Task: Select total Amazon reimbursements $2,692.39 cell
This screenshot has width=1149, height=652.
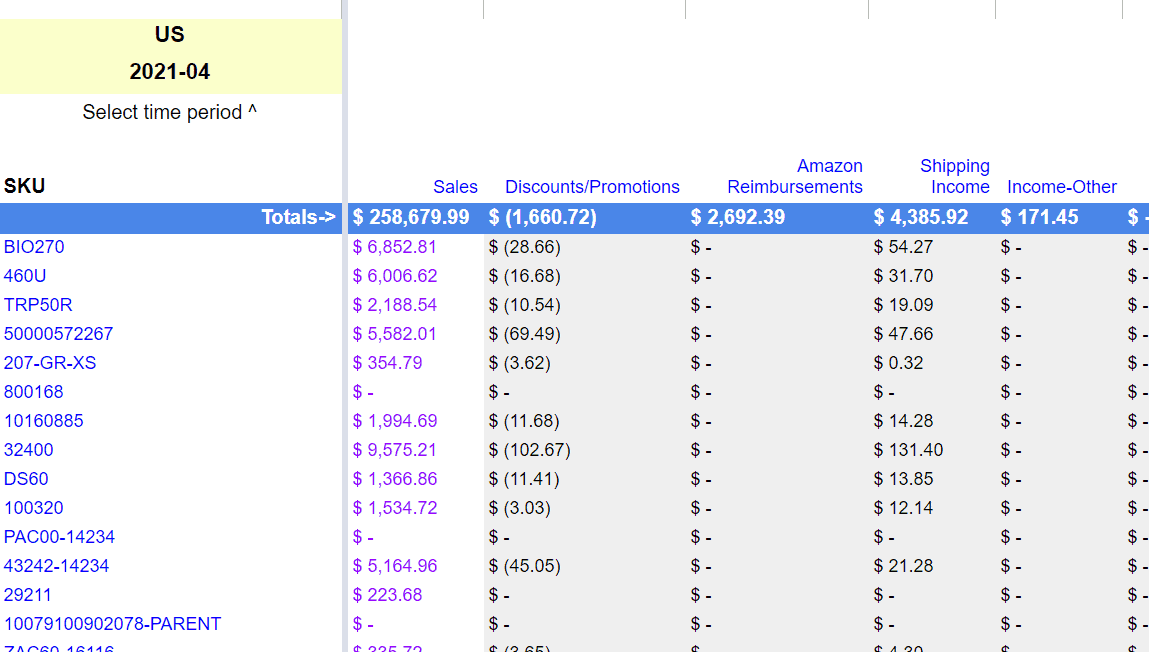Action: tap(738, 218)
